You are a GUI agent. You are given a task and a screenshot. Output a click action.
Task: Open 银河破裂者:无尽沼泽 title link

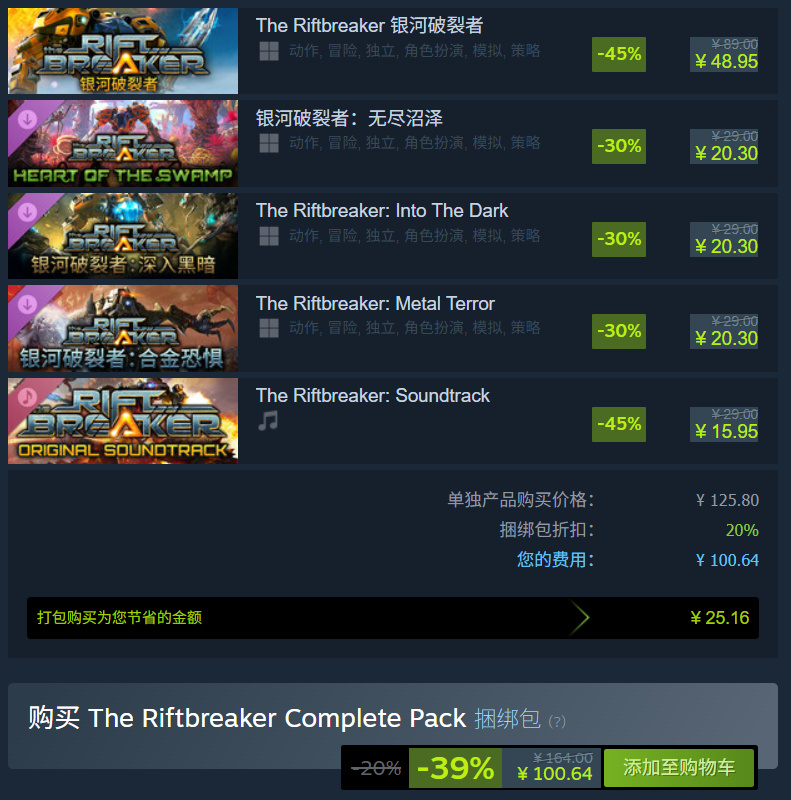pyautogui.click(x=349, y=118)
